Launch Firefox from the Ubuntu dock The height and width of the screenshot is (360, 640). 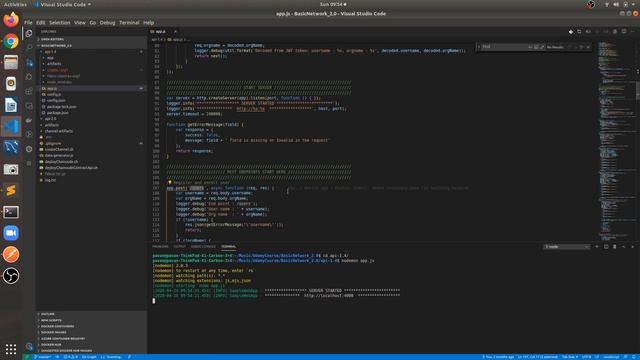[x=11, y=20]
